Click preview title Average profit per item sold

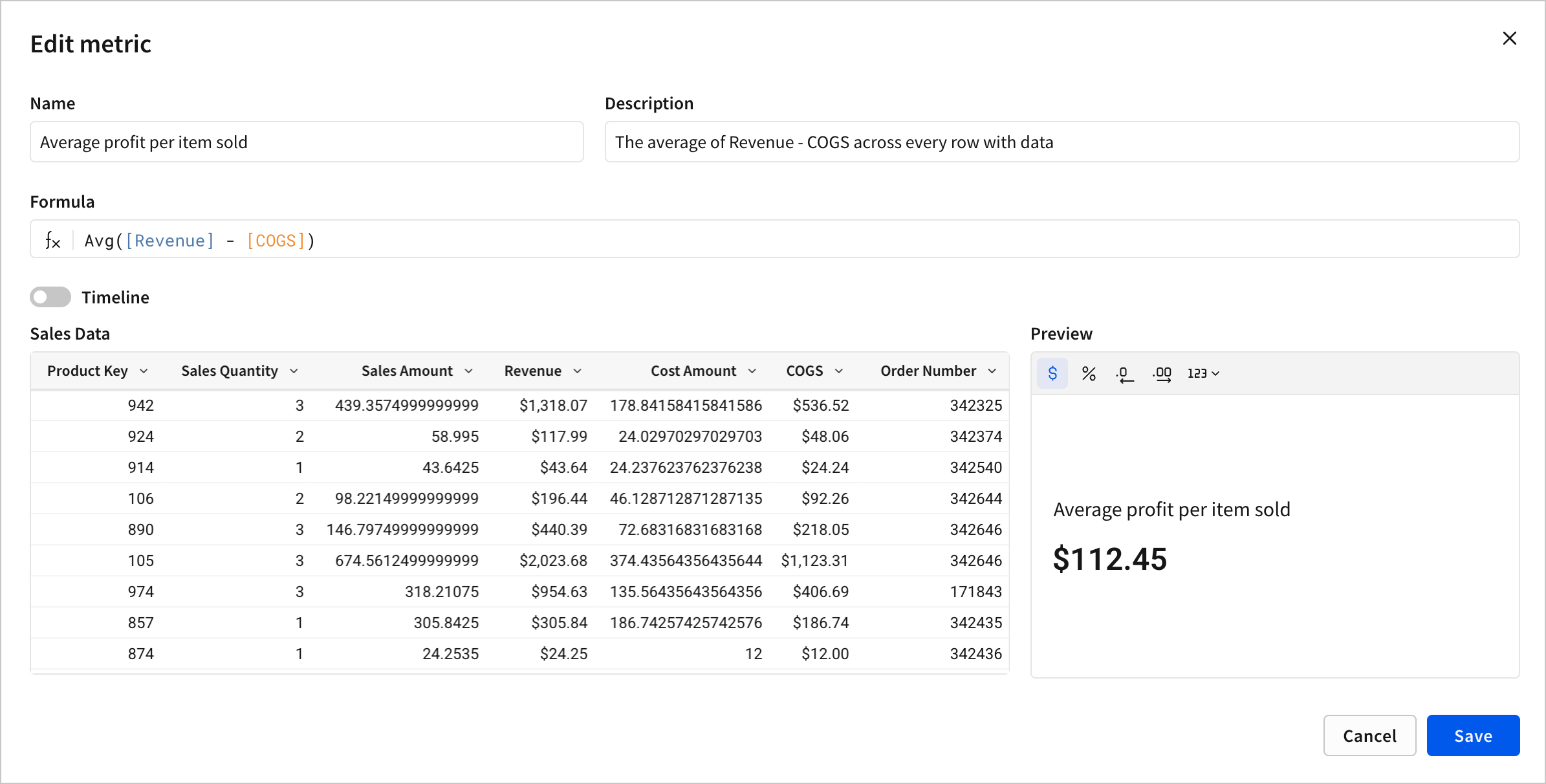point(1171,510)
